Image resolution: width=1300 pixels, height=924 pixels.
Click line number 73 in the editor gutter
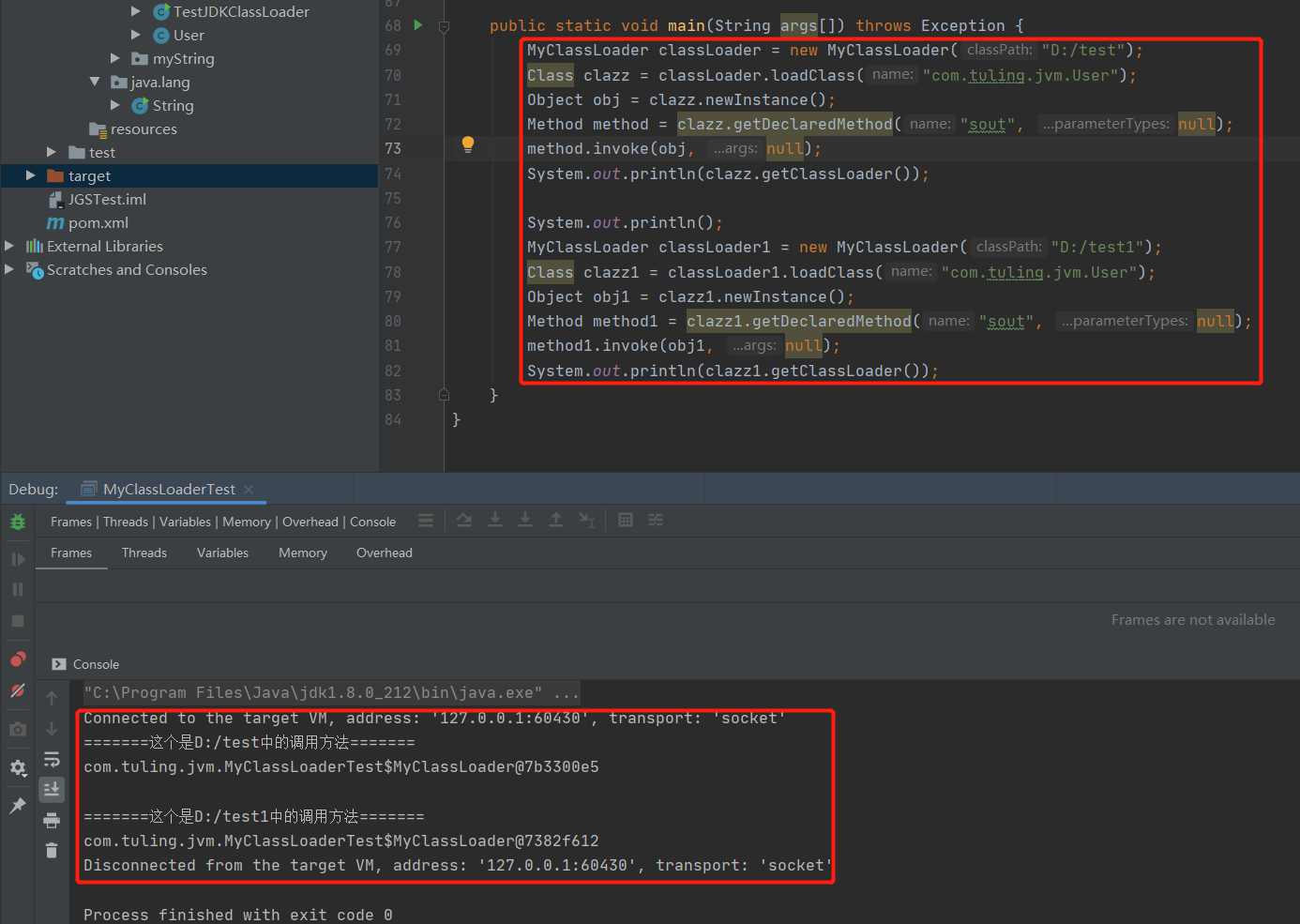click(x=393, y=149)
